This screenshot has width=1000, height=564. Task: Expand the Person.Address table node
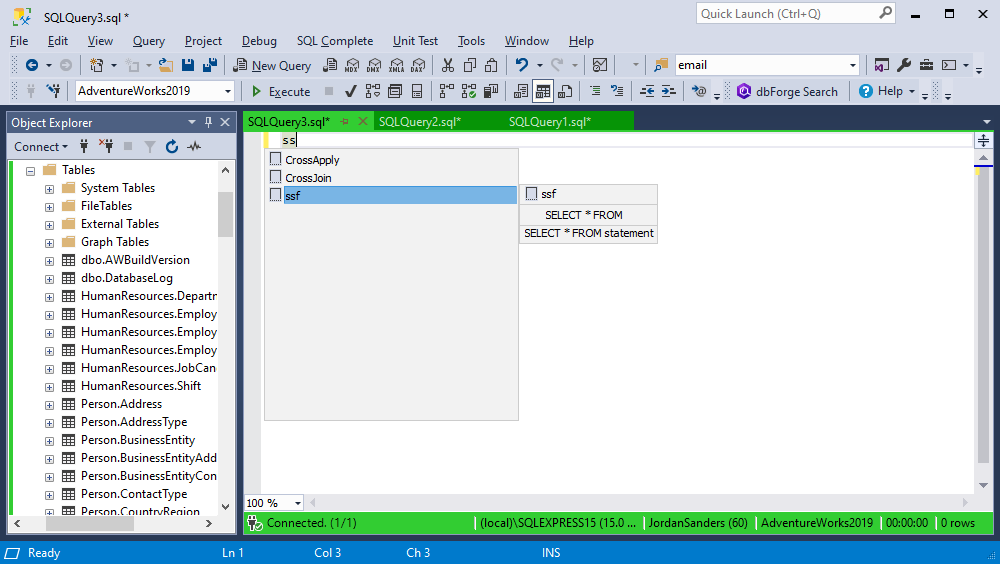[49, 405]
